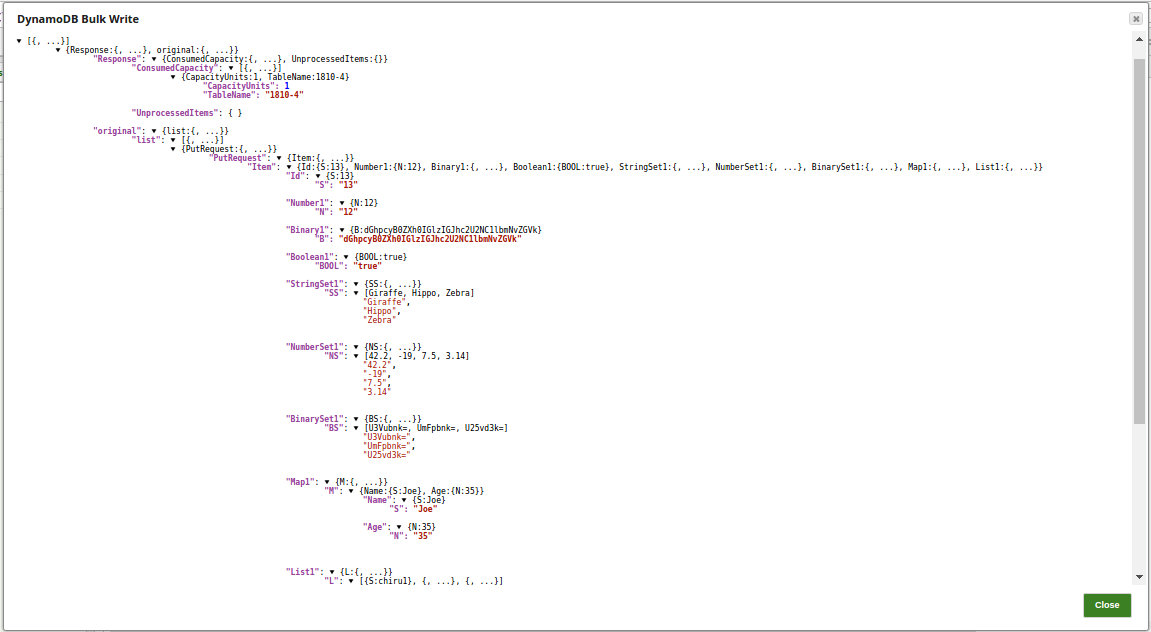Select the red "UmFpbnk=" binary entry
The width and height of the screenshot is (1151, 632).
point(387,446)
